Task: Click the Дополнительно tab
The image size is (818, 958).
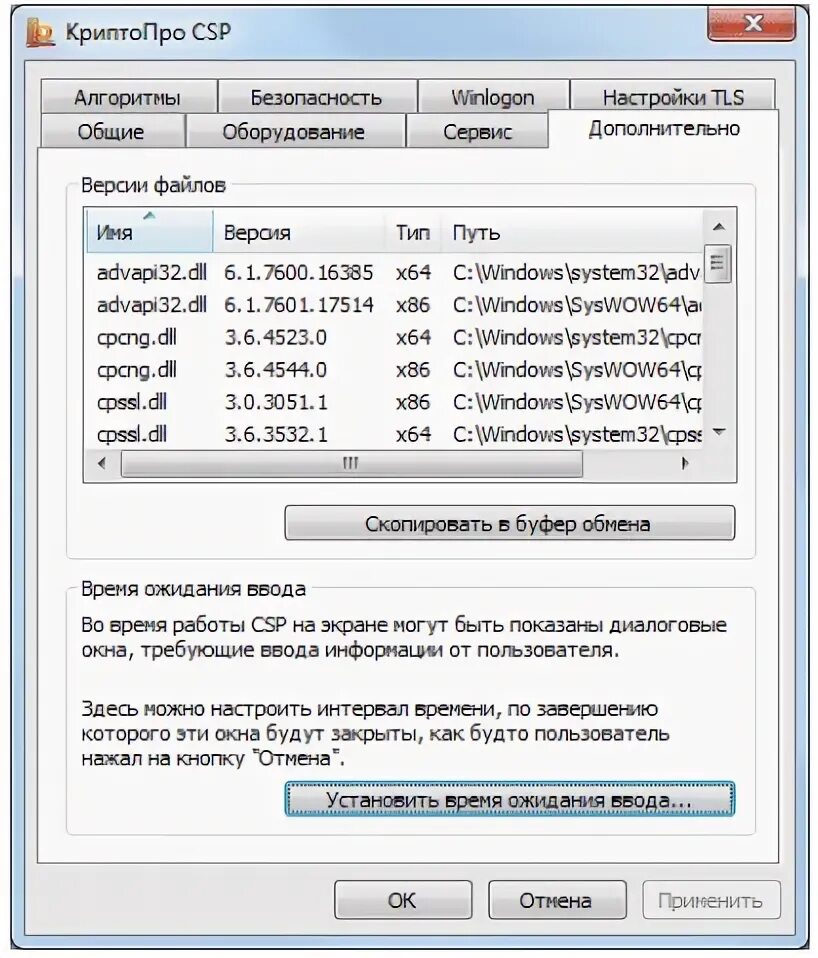Action: [664, 128]
